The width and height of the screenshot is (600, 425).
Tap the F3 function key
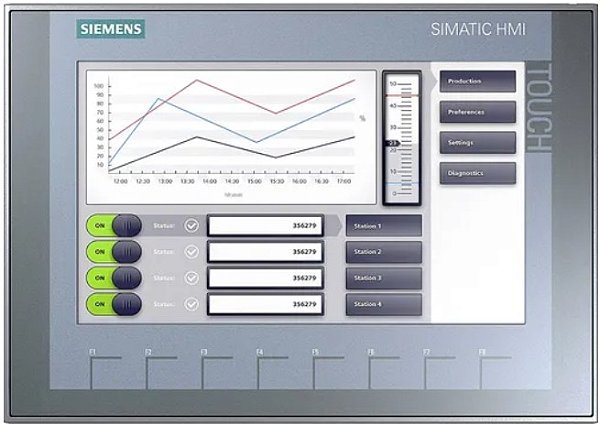click(217, 370)
